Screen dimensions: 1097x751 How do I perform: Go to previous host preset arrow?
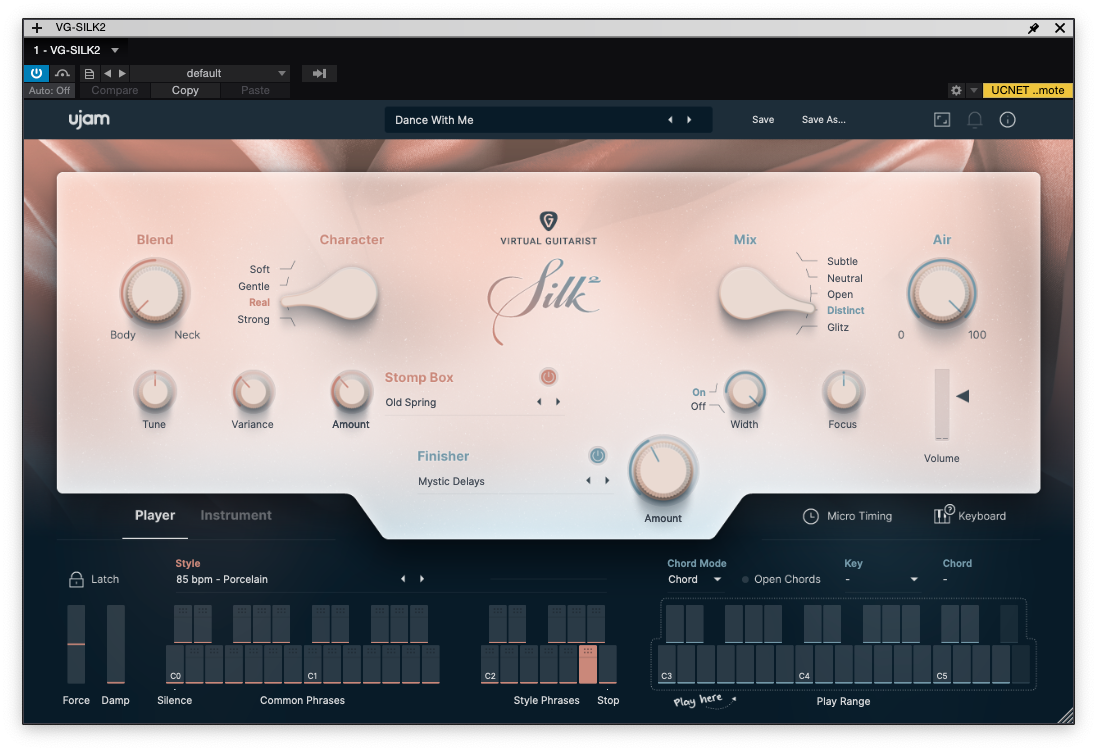[107, 73]
